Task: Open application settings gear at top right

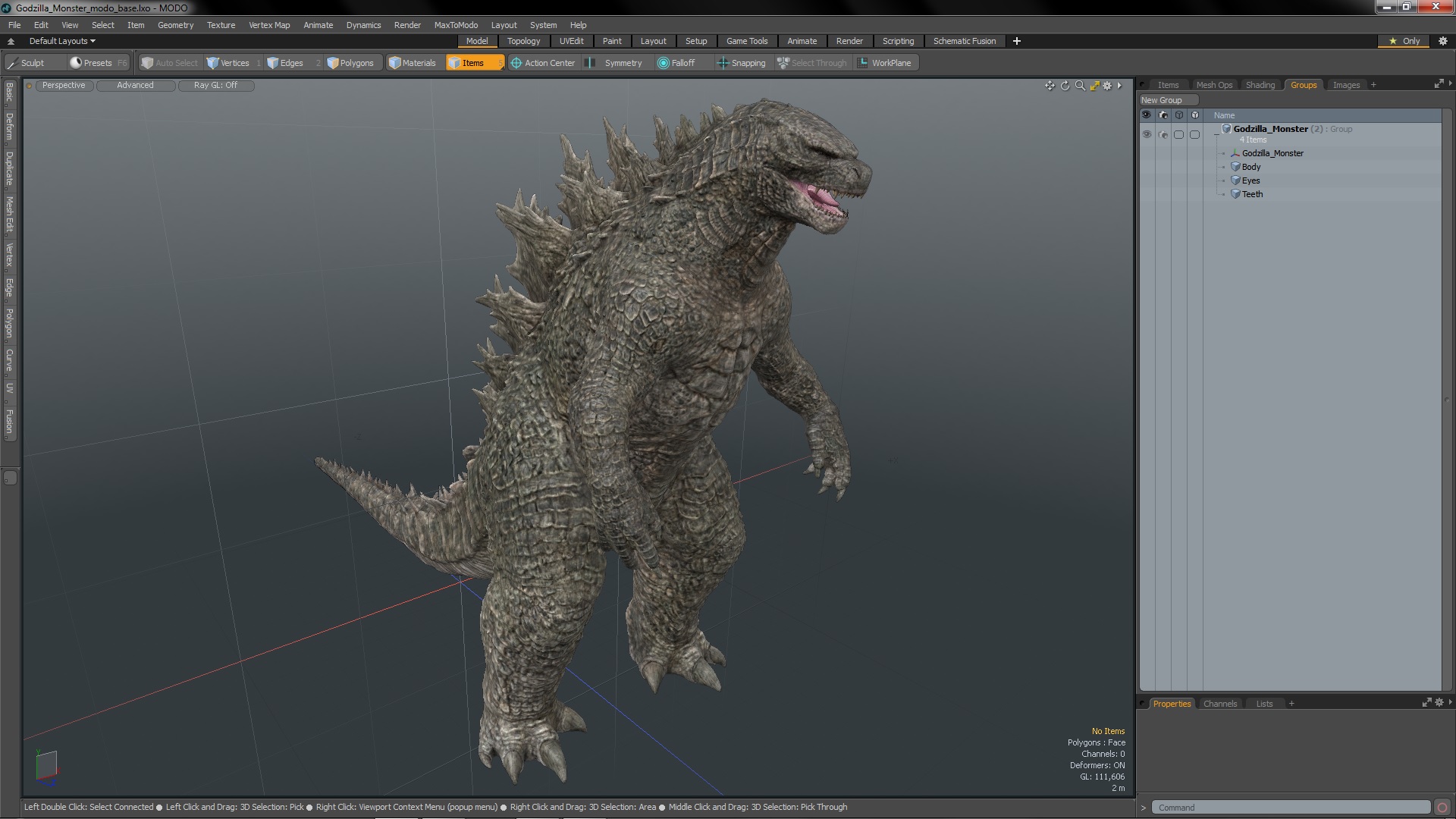Action: point(1443,41)
